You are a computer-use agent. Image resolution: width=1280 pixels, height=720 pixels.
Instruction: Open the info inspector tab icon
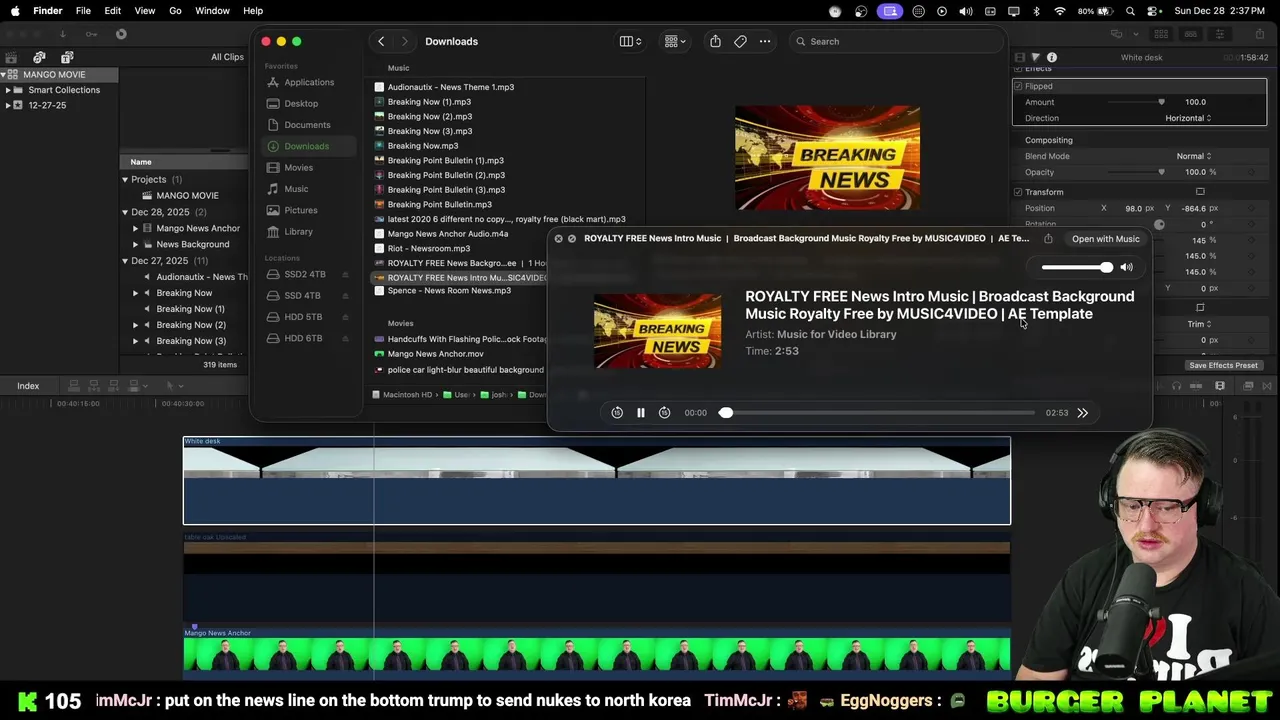click(x=1052, y=57)
